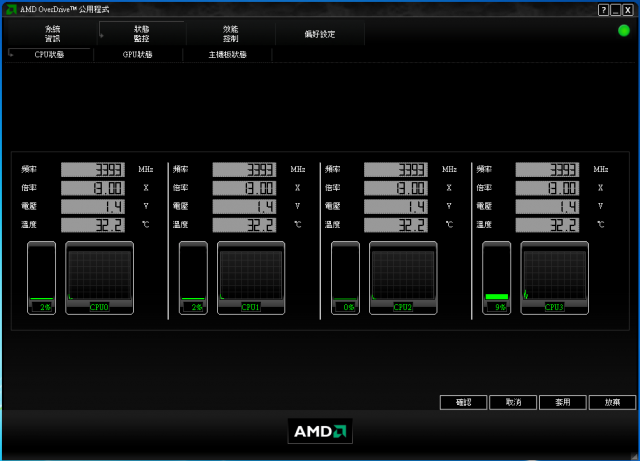640x461 pixels.
Task: Select the CPU狀態 sub-tab
Action: coord(49,54)
